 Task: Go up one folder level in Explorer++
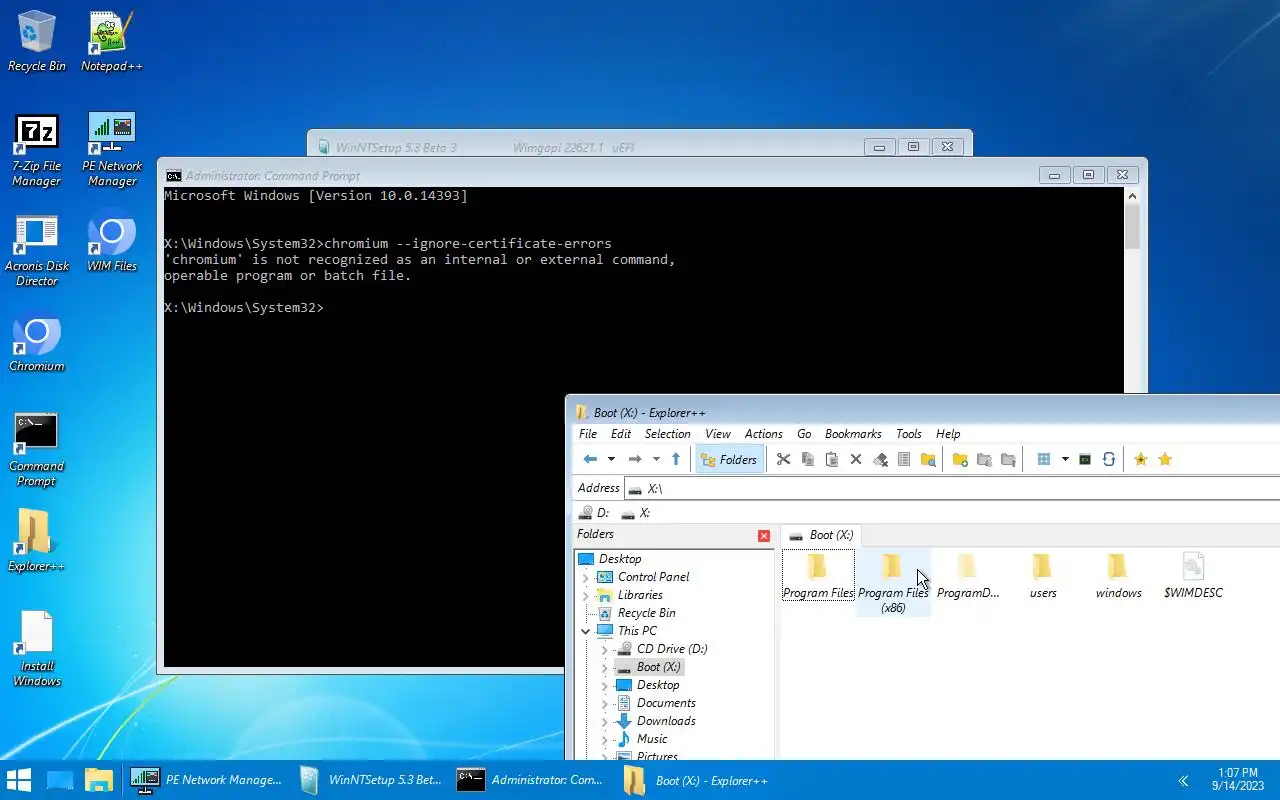(676, 459)
